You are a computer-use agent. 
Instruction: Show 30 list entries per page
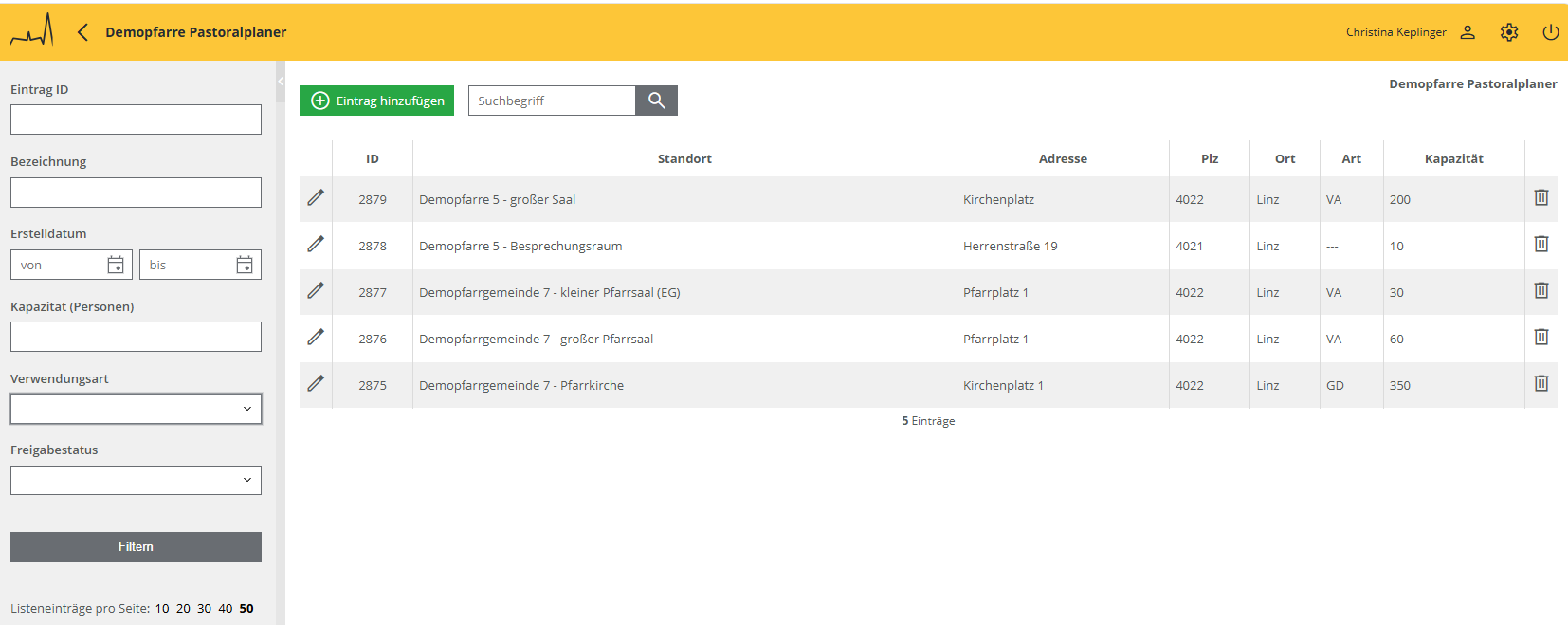pos(204,609)
